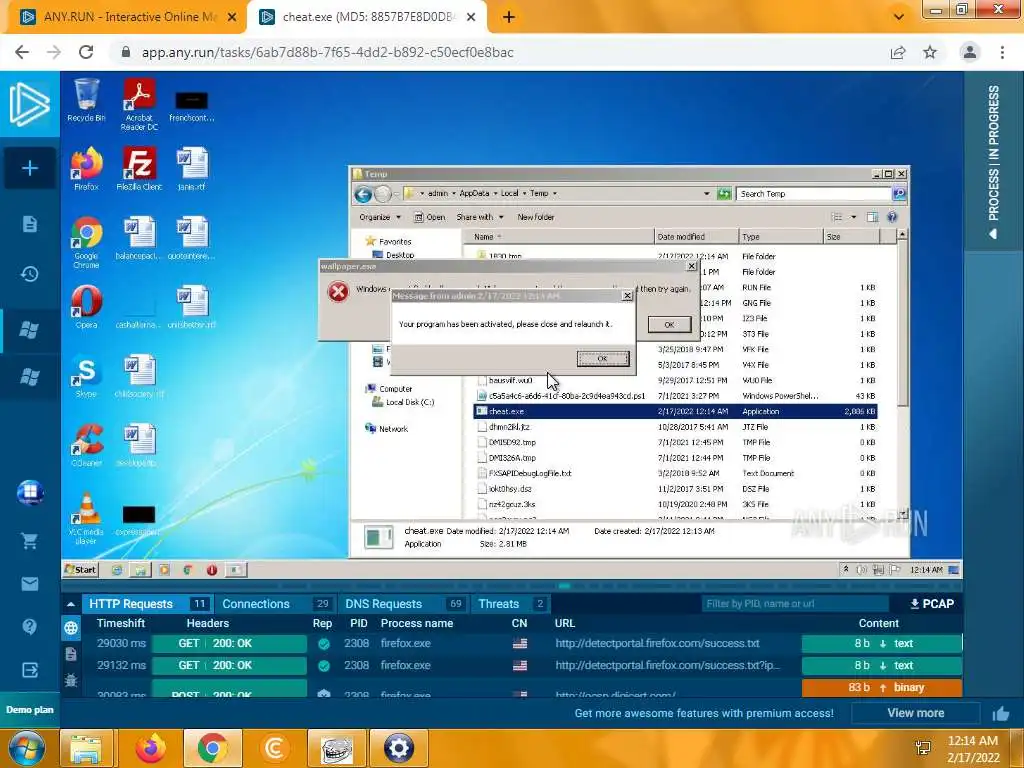The height and width of the screenshot is (768, 1024).
Task: Open the document icon in the ANY.RUN sidebar
Action: click(29, 224)
